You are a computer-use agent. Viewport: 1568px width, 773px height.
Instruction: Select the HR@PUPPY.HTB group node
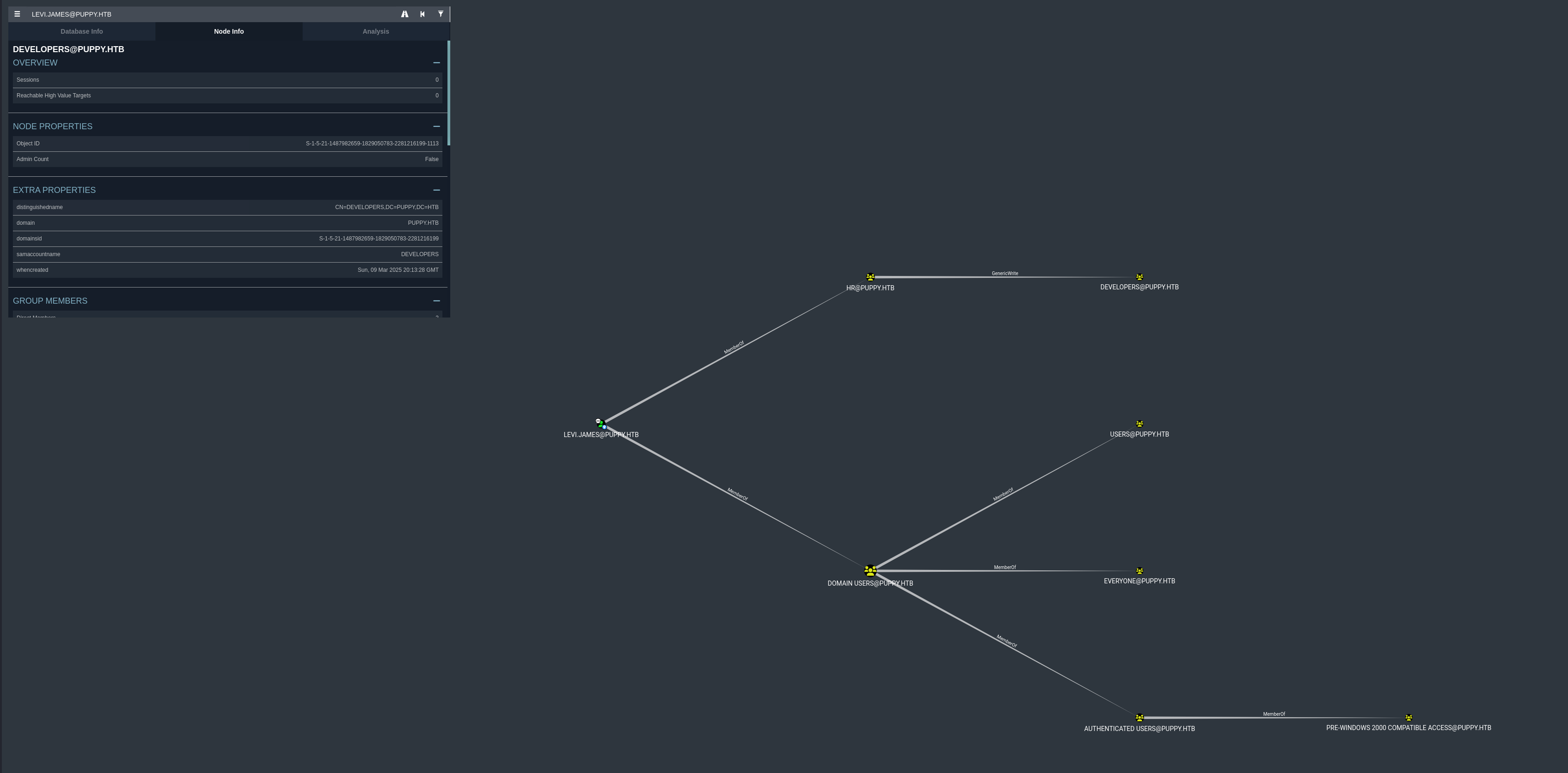pos(870,277)
